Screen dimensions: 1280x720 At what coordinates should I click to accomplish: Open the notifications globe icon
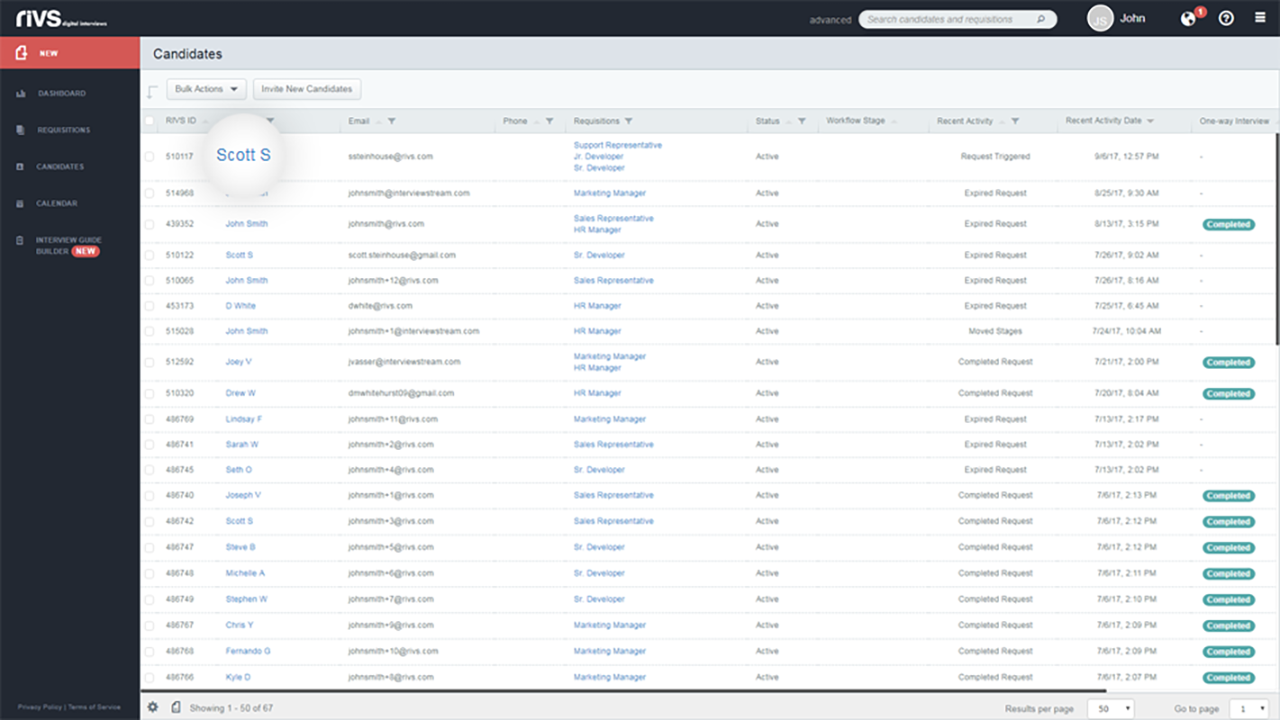tap(1188, 18)
